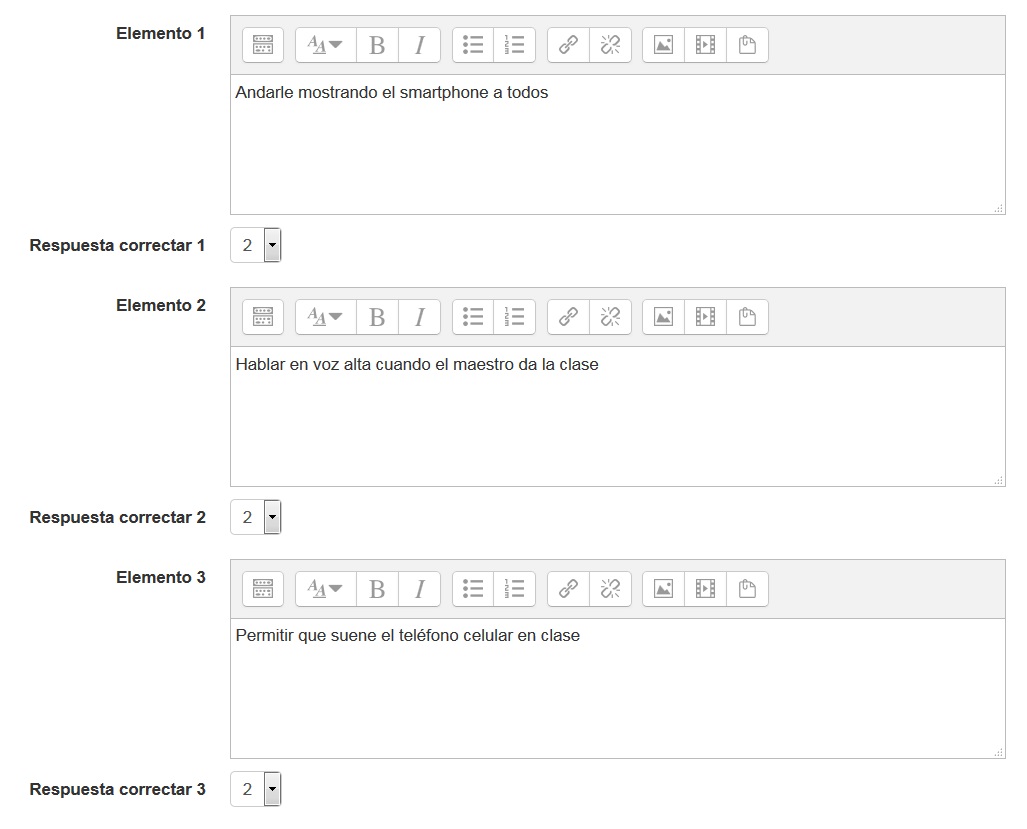Toggle bold in the Elemento 3 toolbar
Screen dimensions: 1027x829
(376, 588)
